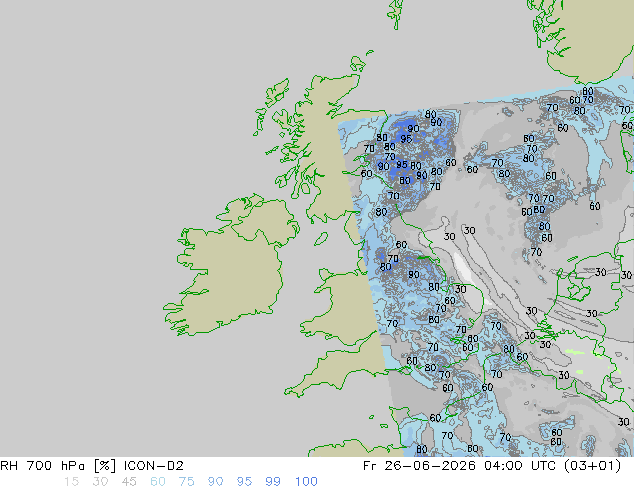
Task: Click the time '04:00 UTC'
Action: pyautogui.click(x=522, y=466)
